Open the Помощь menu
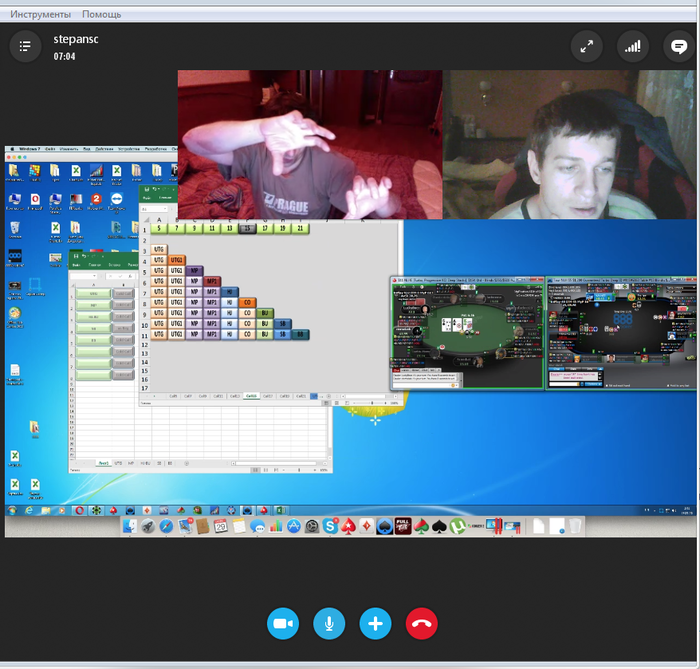Image resolution: width=700 pixels, height=669 pixels. 101,14
